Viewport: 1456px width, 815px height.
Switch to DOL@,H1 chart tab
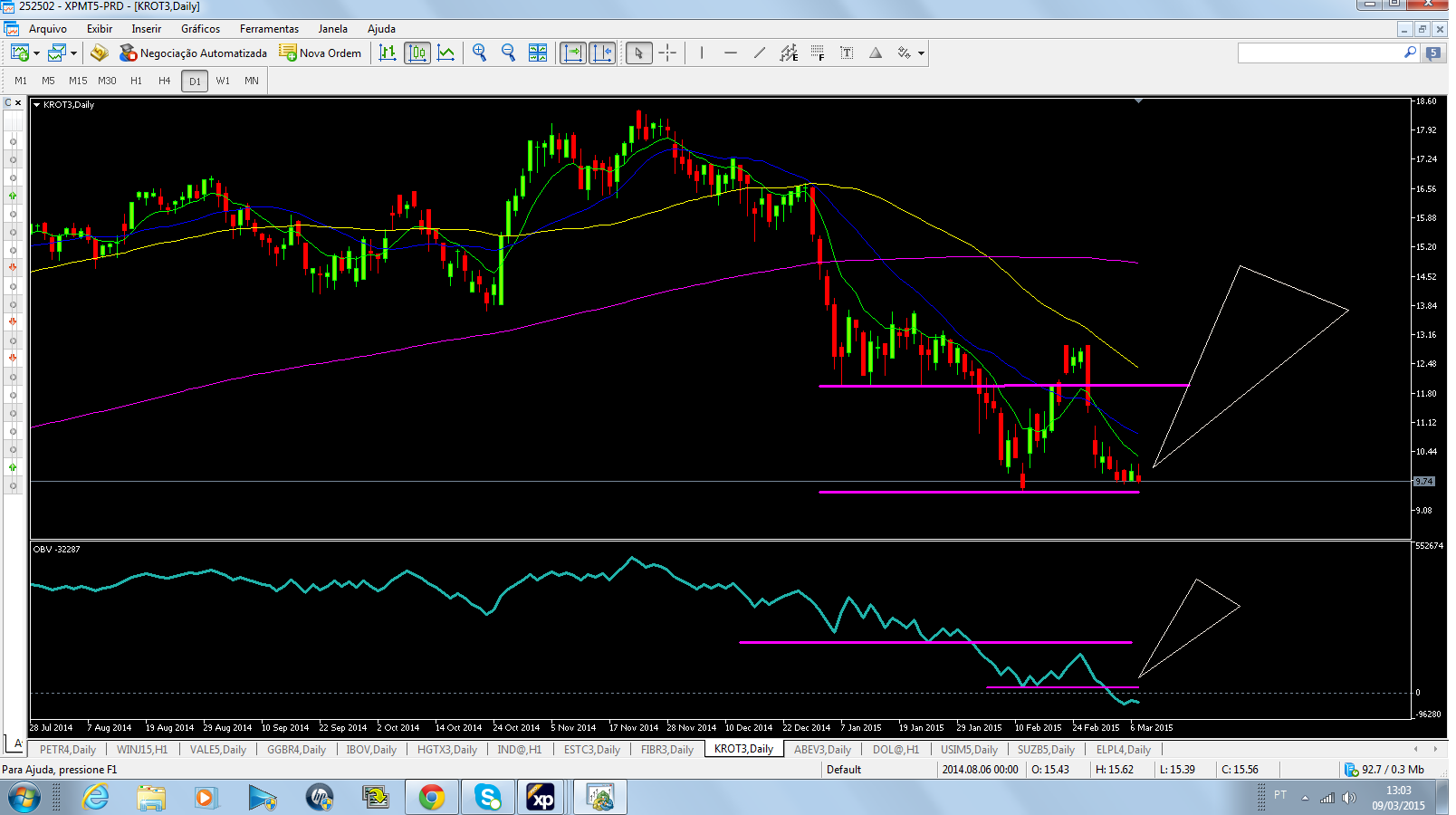pyautogui.click(x=896, y=750)
